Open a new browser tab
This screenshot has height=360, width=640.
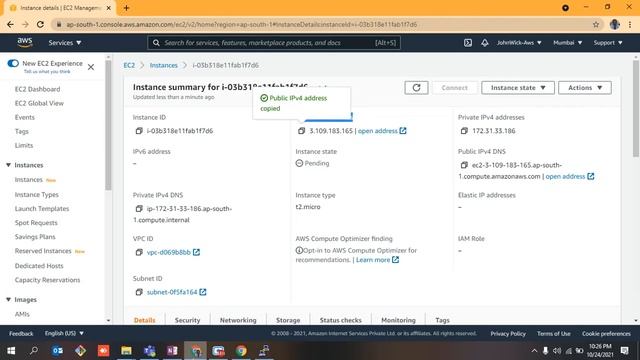(126, 8)
